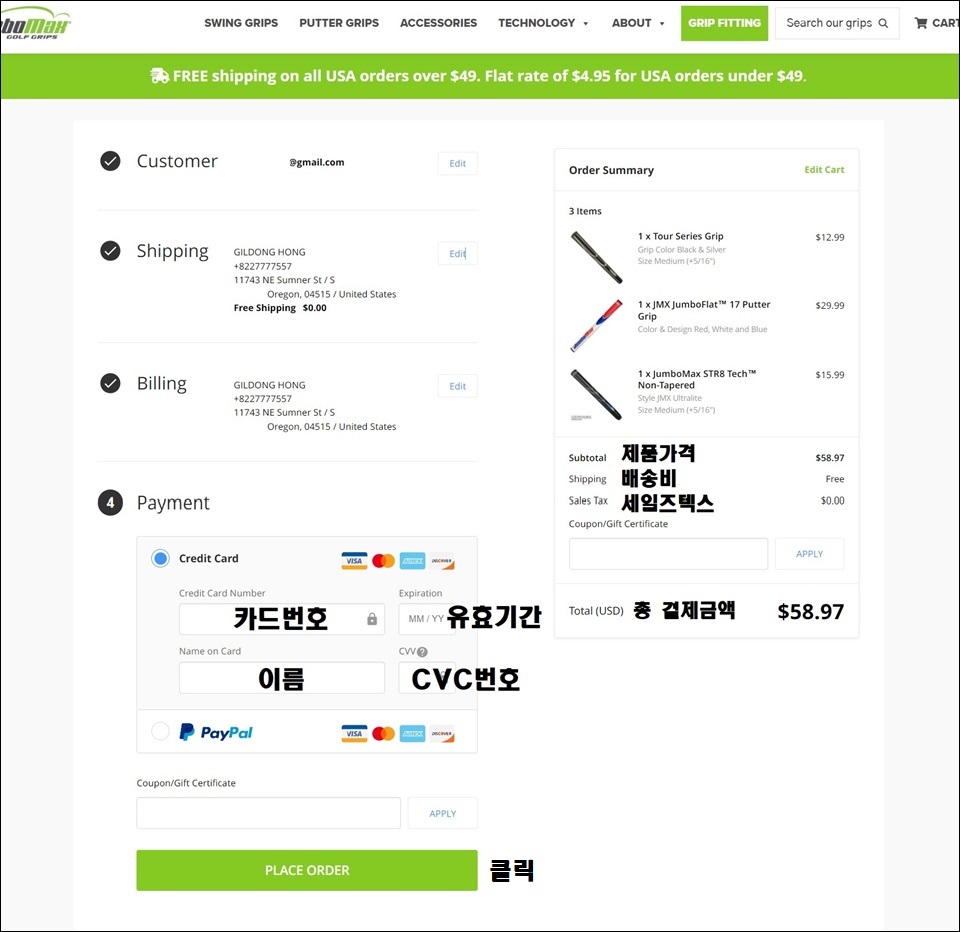The width and height of the screenshot is (960, 932).
Task: Click the Mastercard icon in Credit Card row
Action: click(383, 561)
